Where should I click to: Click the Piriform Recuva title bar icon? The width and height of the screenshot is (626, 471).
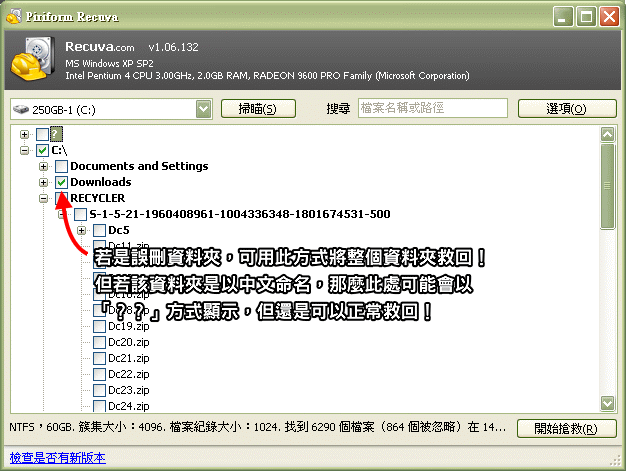[x=14, y=16]
